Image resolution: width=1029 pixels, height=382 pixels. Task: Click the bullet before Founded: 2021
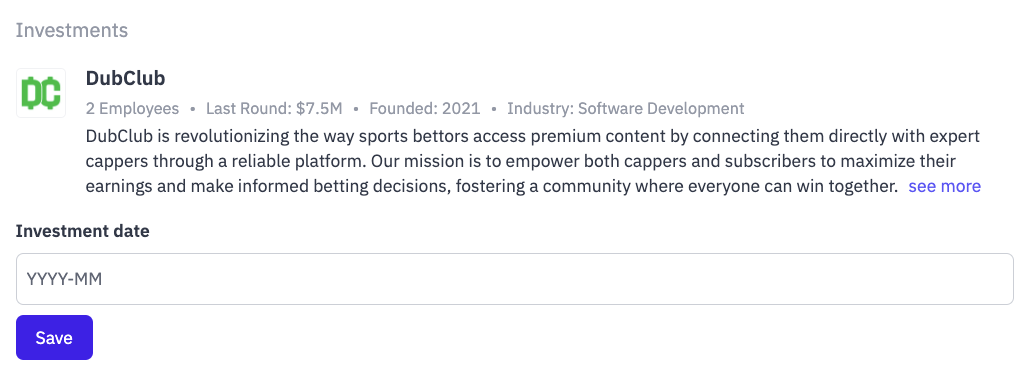356,108
